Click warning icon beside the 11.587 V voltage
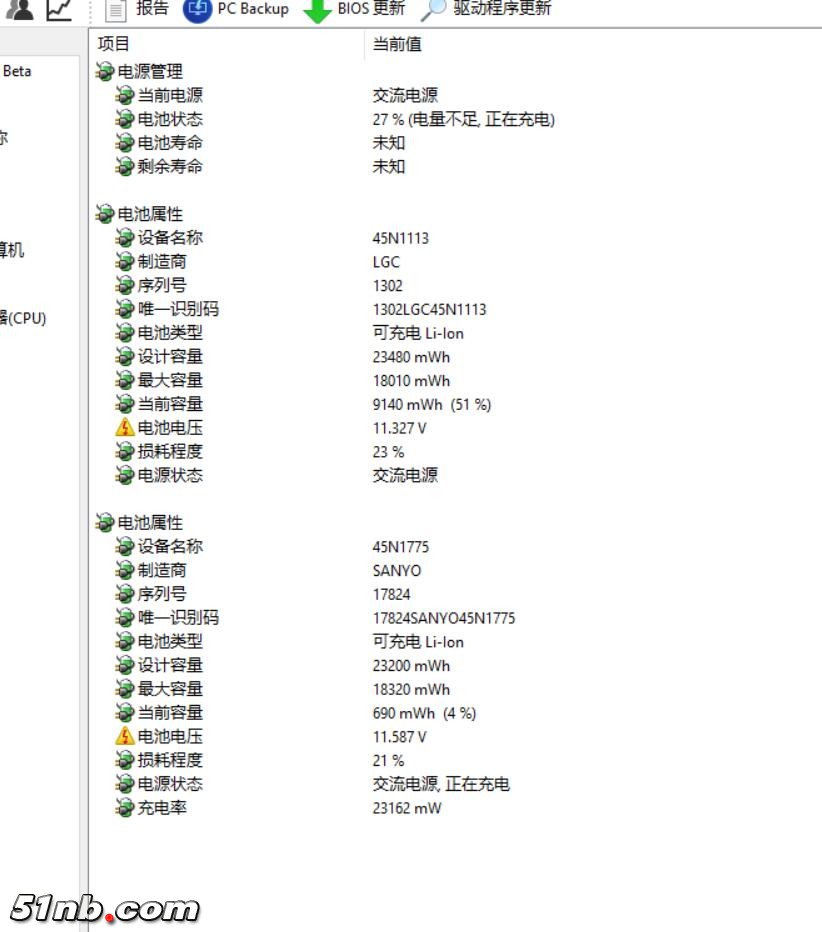The image size is (822, 932). click(x=124, y=737)
